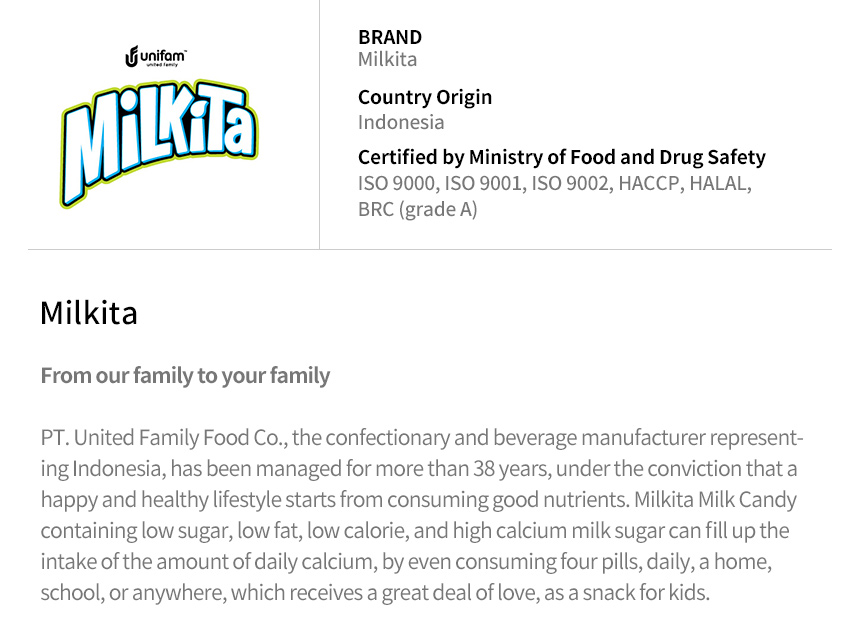Click the large Milkita section title
This screenshot has width=860, height=643.
(89, 313)
